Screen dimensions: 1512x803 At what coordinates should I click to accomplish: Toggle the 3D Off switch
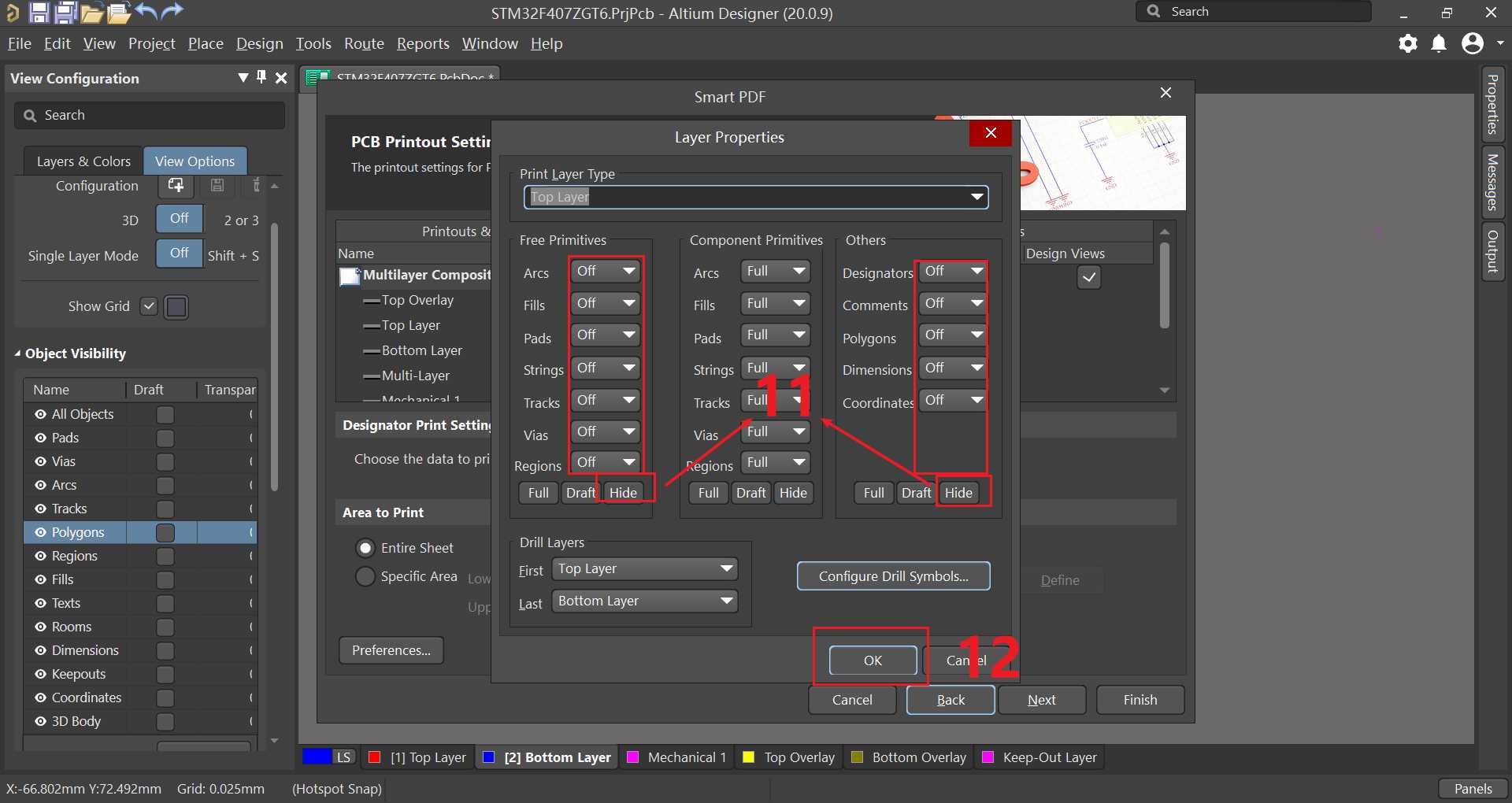tap(180, 218)
